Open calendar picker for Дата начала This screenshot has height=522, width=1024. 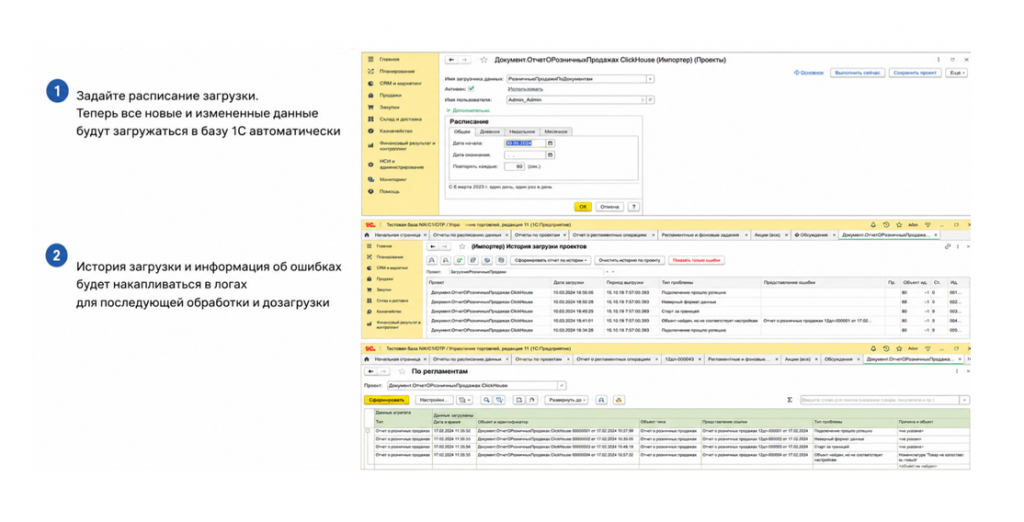(x=551, y=143)
